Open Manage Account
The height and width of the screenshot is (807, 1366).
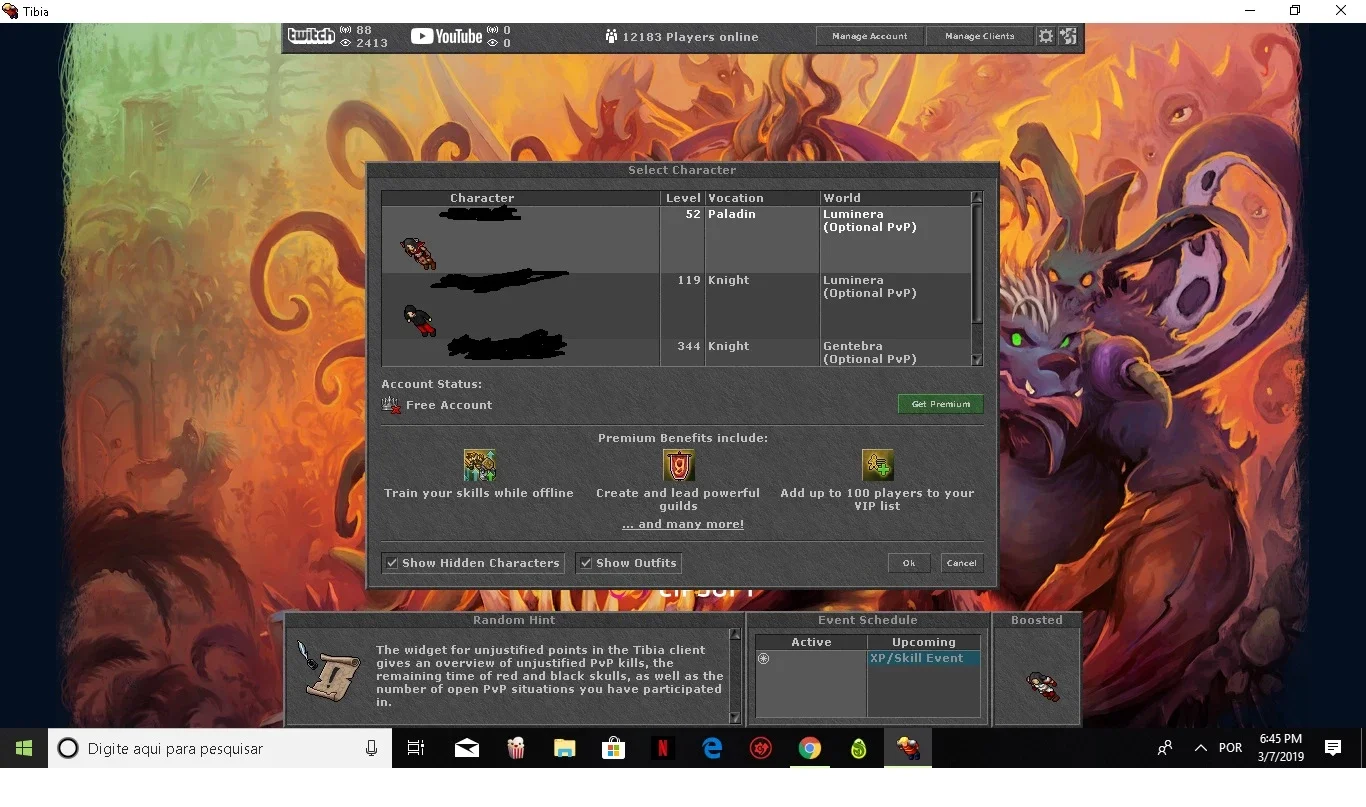point(870,36)
